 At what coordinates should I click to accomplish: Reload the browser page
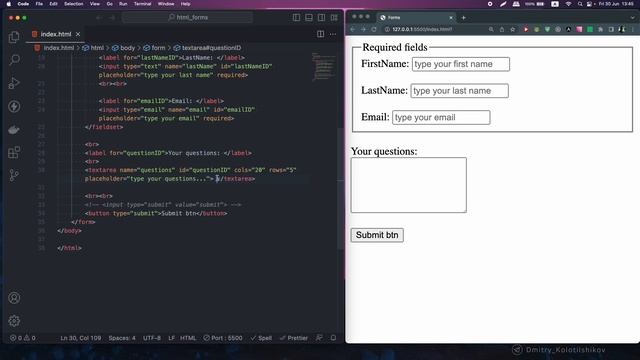point(373,29)
